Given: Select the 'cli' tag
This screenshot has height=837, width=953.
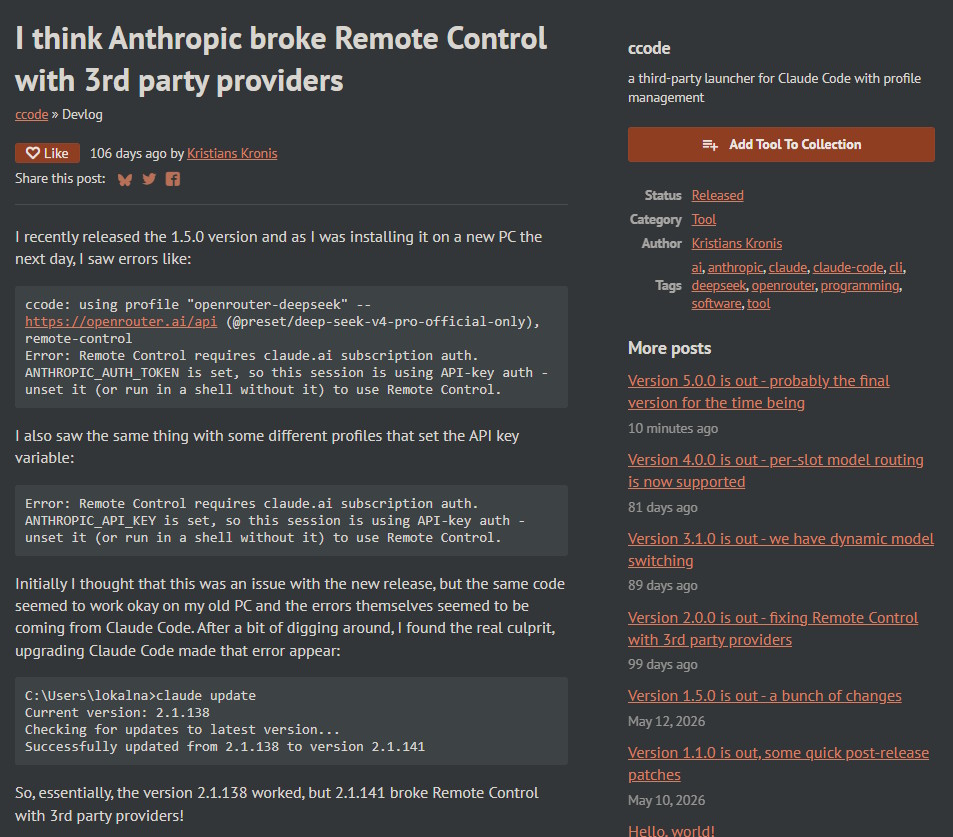Looking at the screenshot, I should pos(896,267).
